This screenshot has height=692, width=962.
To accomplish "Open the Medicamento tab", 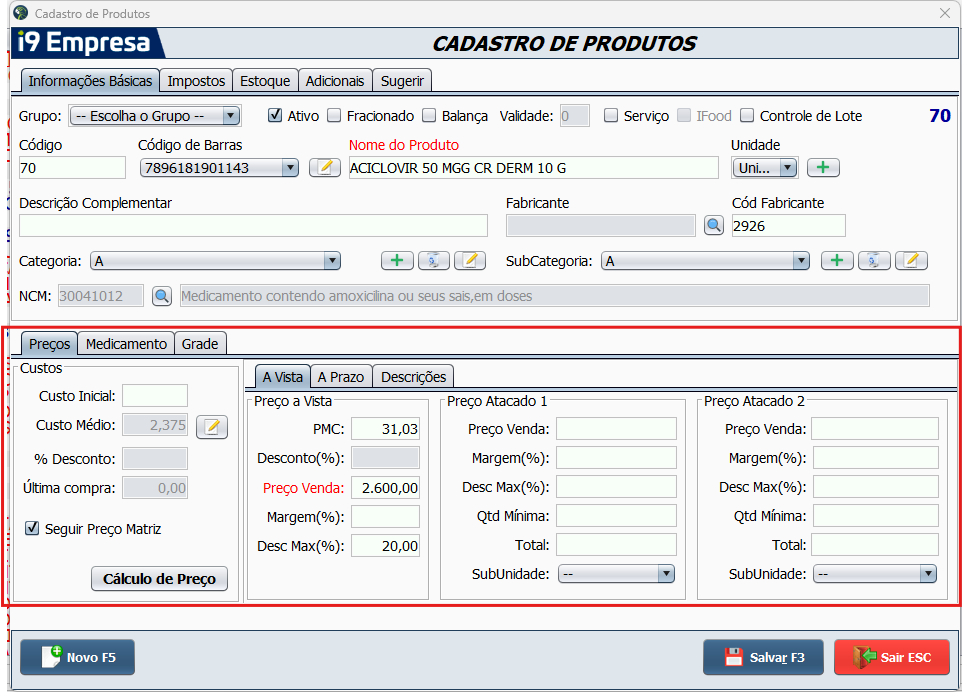I will click(x=126, y=344).
